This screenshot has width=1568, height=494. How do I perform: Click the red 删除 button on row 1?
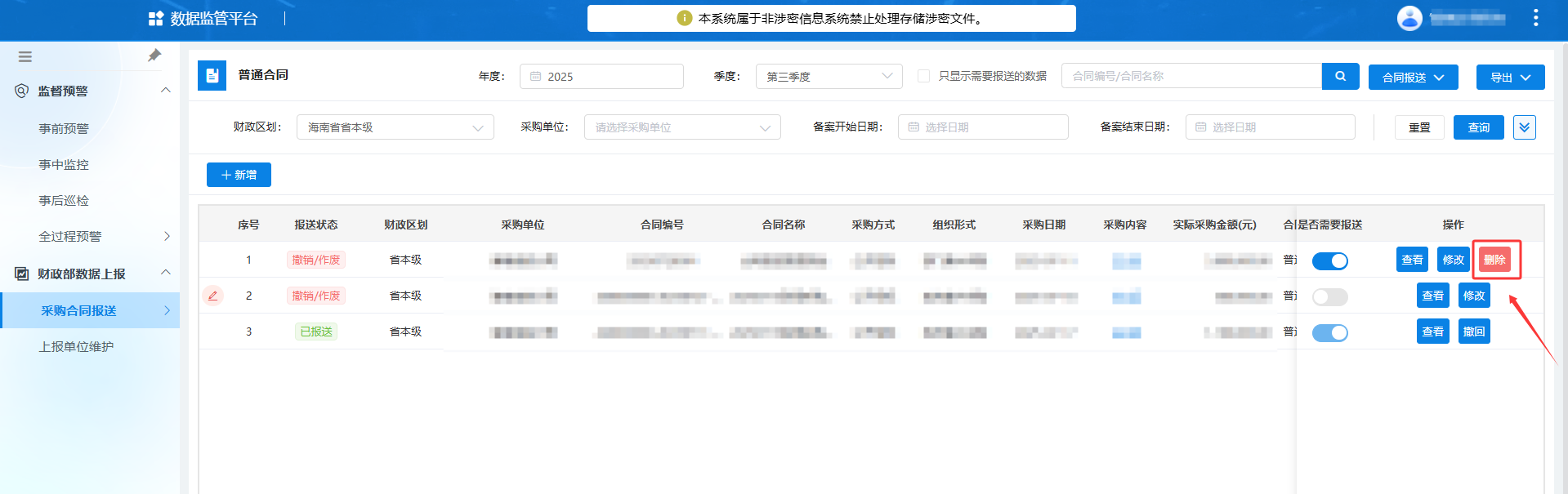(x=1494, y=260)
